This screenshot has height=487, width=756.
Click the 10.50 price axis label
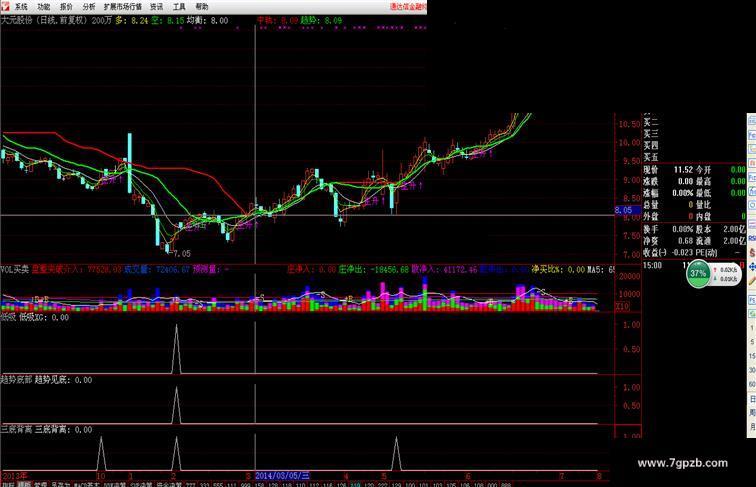click(629, 124)
